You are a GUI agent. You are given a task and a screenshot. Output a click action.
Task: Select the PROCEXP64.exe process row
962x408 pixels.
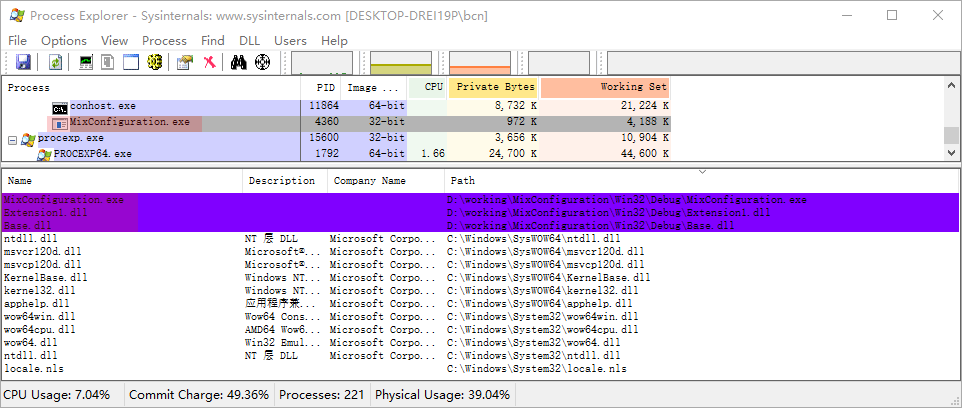pos(337,153)
